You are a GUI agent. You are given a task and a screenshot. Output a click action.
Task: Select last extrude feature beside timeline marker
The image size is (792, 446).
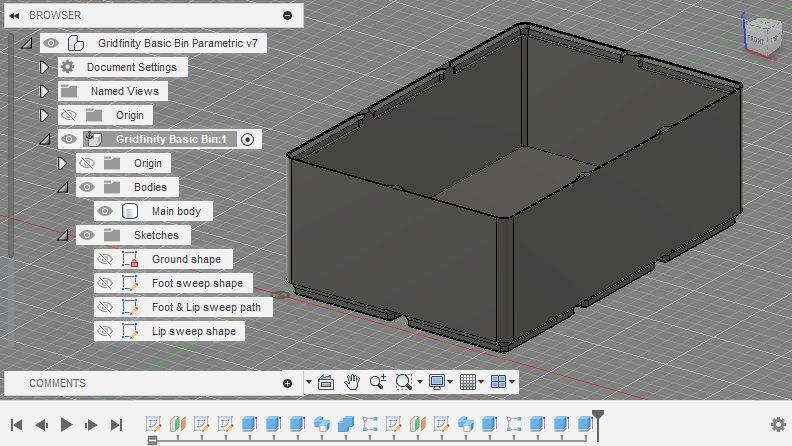[x=585, y=423]
